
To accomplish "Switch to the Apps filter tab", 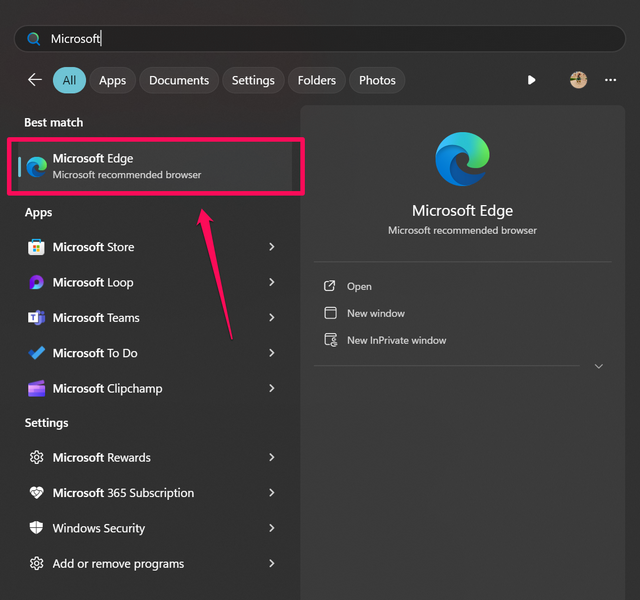I will click(113, 80).
